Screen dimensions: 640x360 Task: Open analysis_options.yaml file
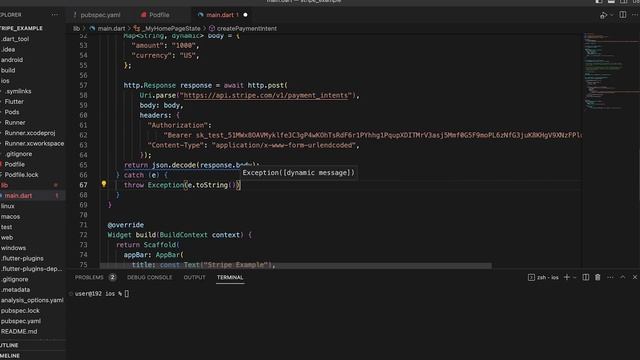click(33, 300)
